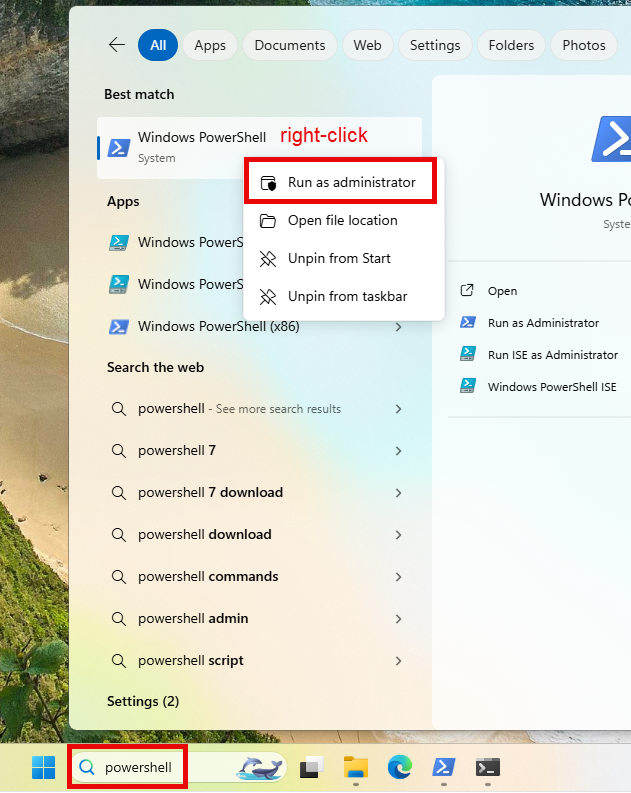Viewport: 631px width, 793px height.
Task: Switch to the Web filter tab
Action: [368, 45]
